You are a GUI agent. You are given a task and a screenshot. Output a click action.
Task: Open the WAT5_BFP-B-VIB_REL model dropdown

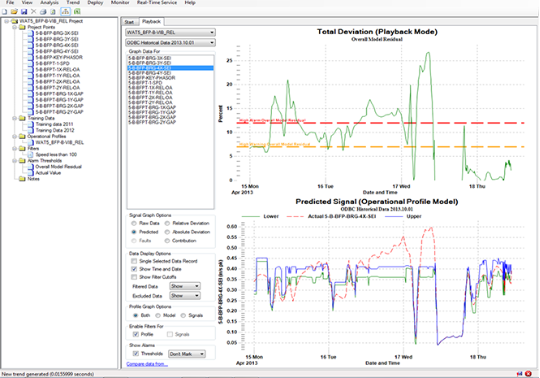pyautogui.click(x=170, y=32)
